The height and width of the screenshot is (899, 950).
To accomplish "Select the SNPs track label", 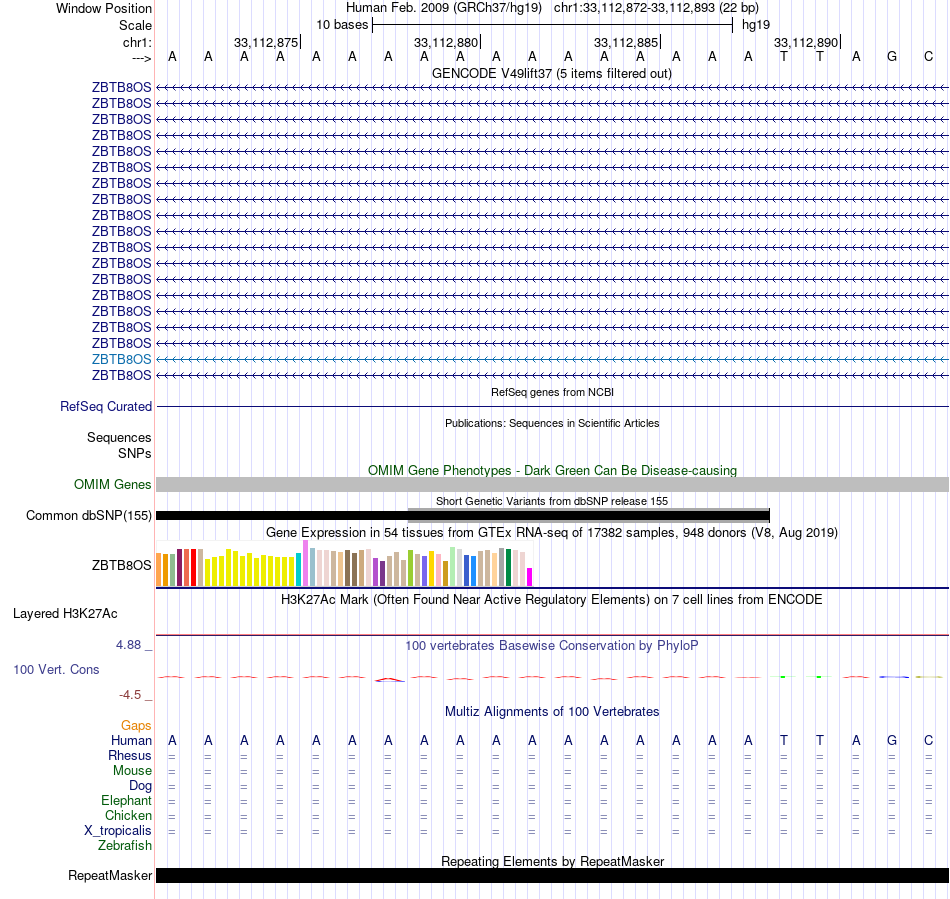I will coord(135,453).
